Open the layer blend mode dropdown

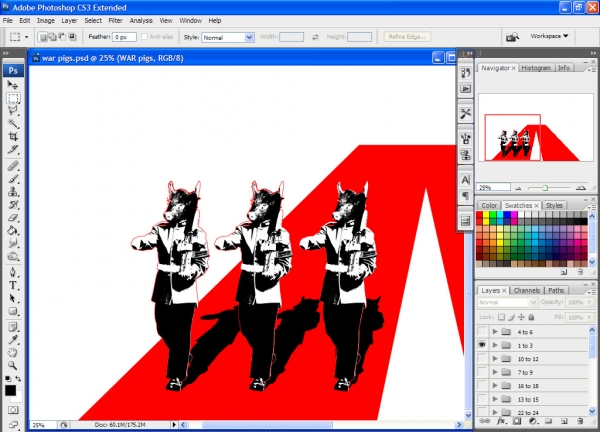507,302
